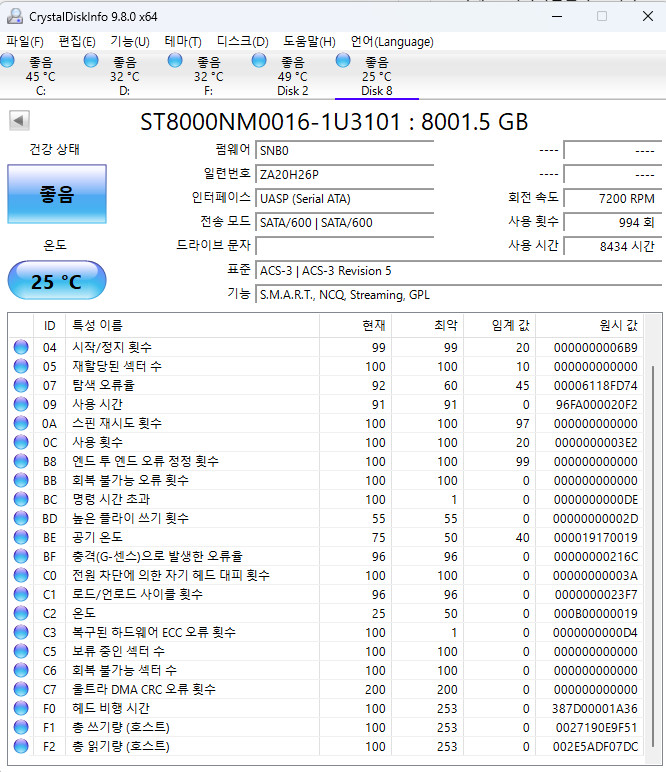The image size is (666, 772).
Task: Click the features field S.M.A.R.T., NCQ
Action: (x=458, y=294)
